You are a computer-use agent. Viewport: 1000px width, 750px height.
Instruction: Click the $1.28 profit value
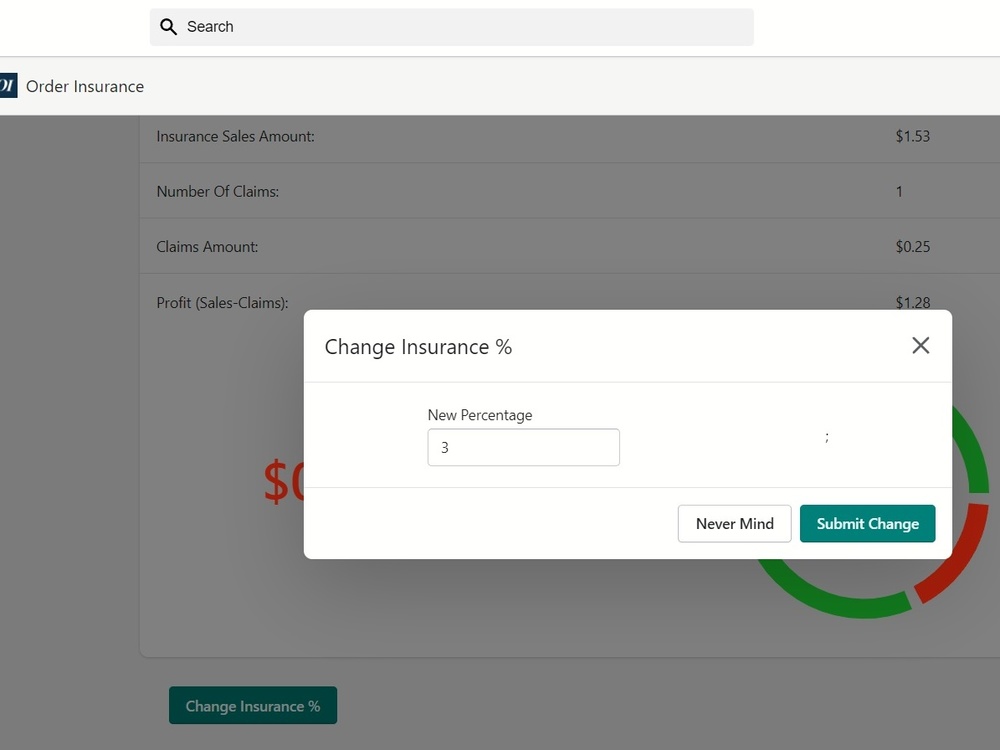pos(913,302)
